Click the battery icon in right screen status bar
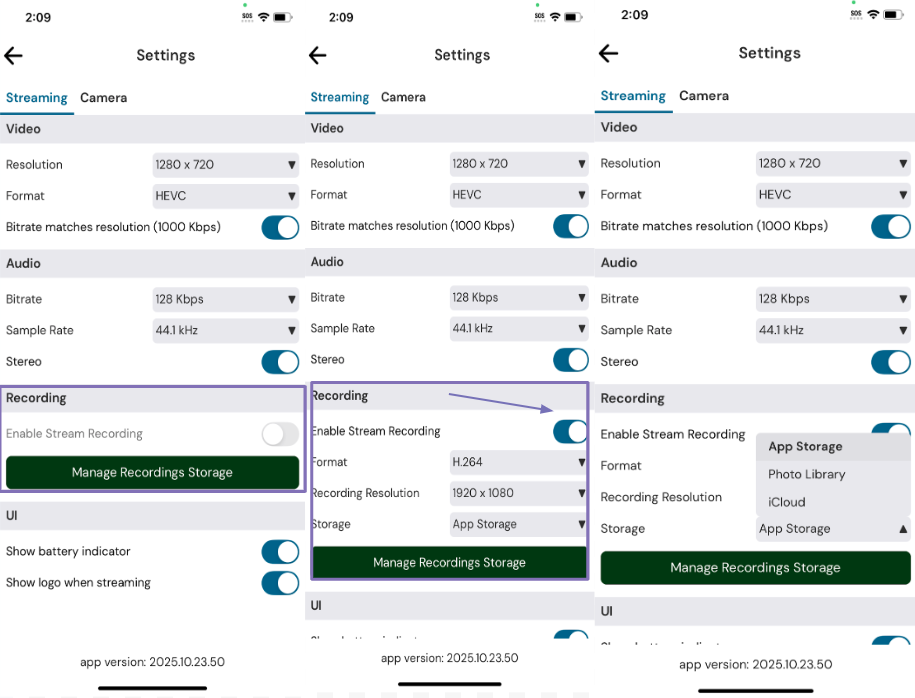The width and height of the screenshot is (915, 698). click(x=892, y=14)
